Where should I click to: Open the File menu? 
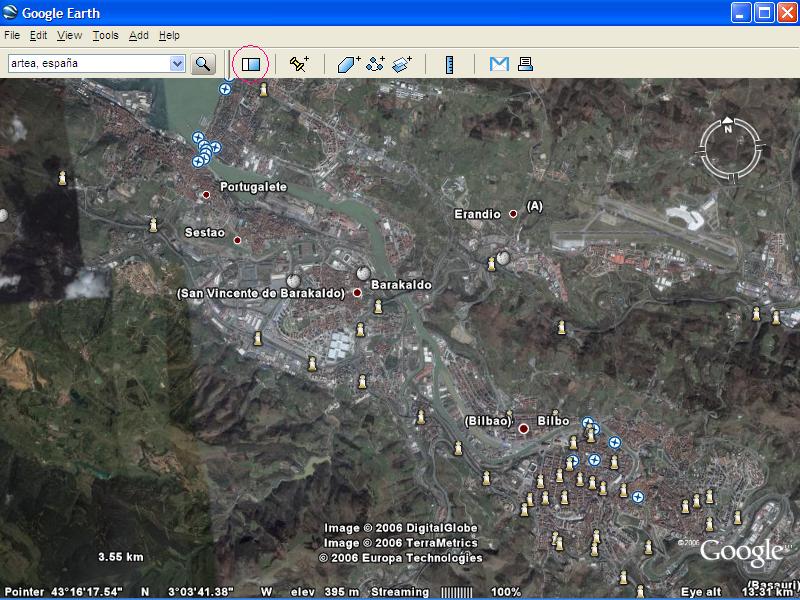[x=12, y=35]
